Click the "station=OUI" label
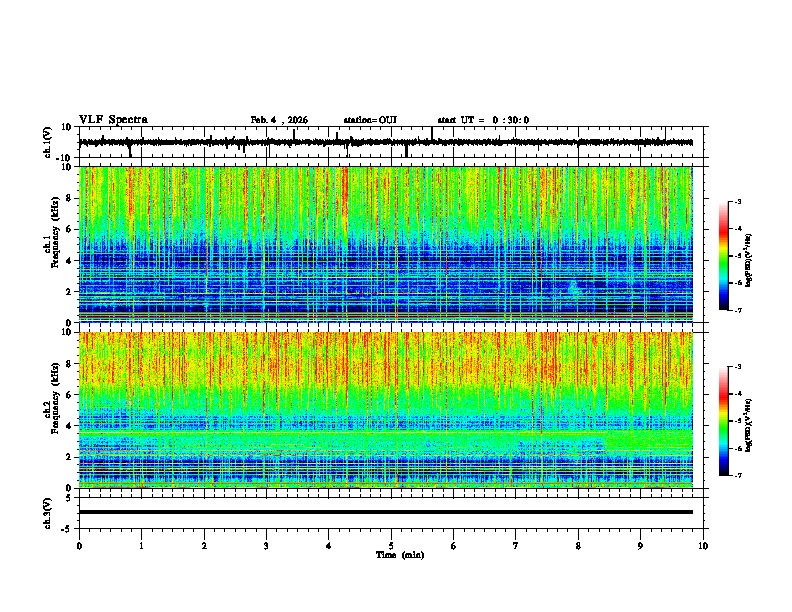 click(x=370, y=120)
